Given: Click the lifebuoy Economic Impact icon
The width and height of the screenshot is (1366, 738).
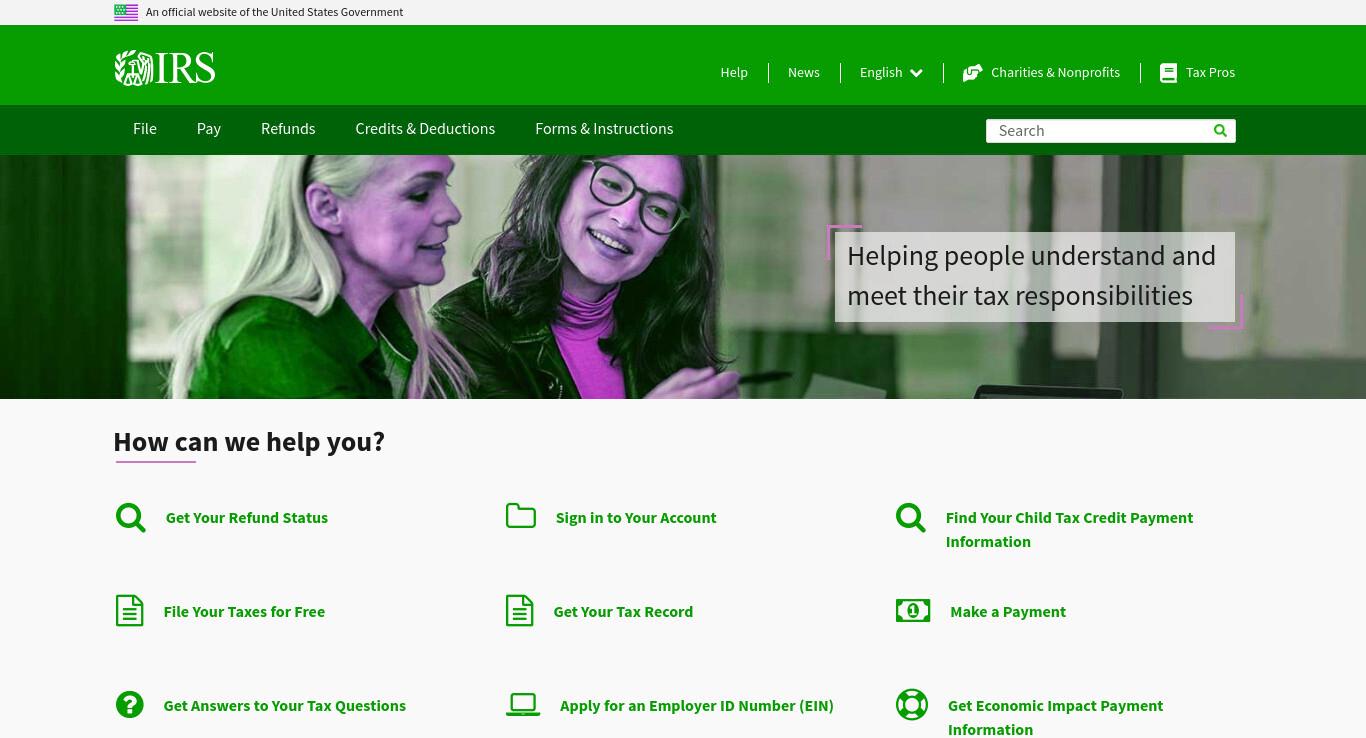Looking at the screenshot, I should tap(912, 705).
